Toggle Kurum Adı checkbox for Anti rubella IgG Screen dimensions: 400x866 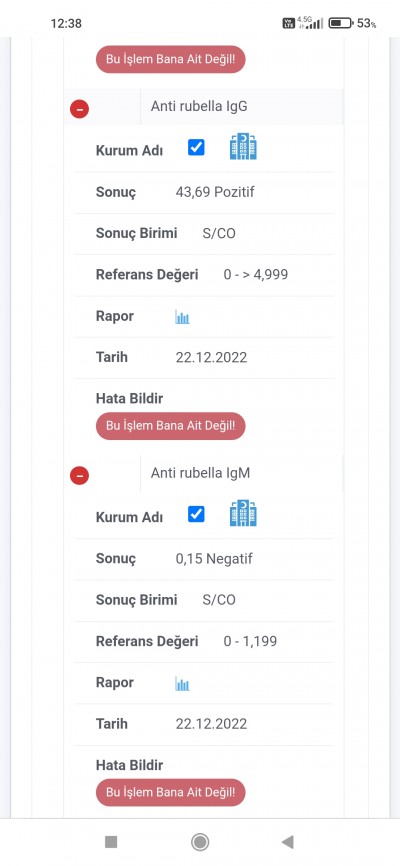point(196,147)
